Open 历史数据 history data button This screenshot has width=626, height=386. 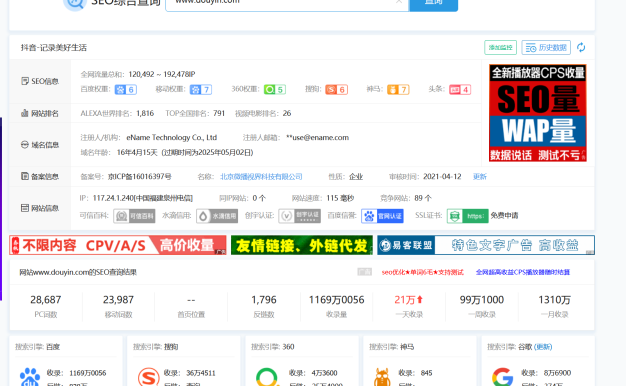[546, 48]
